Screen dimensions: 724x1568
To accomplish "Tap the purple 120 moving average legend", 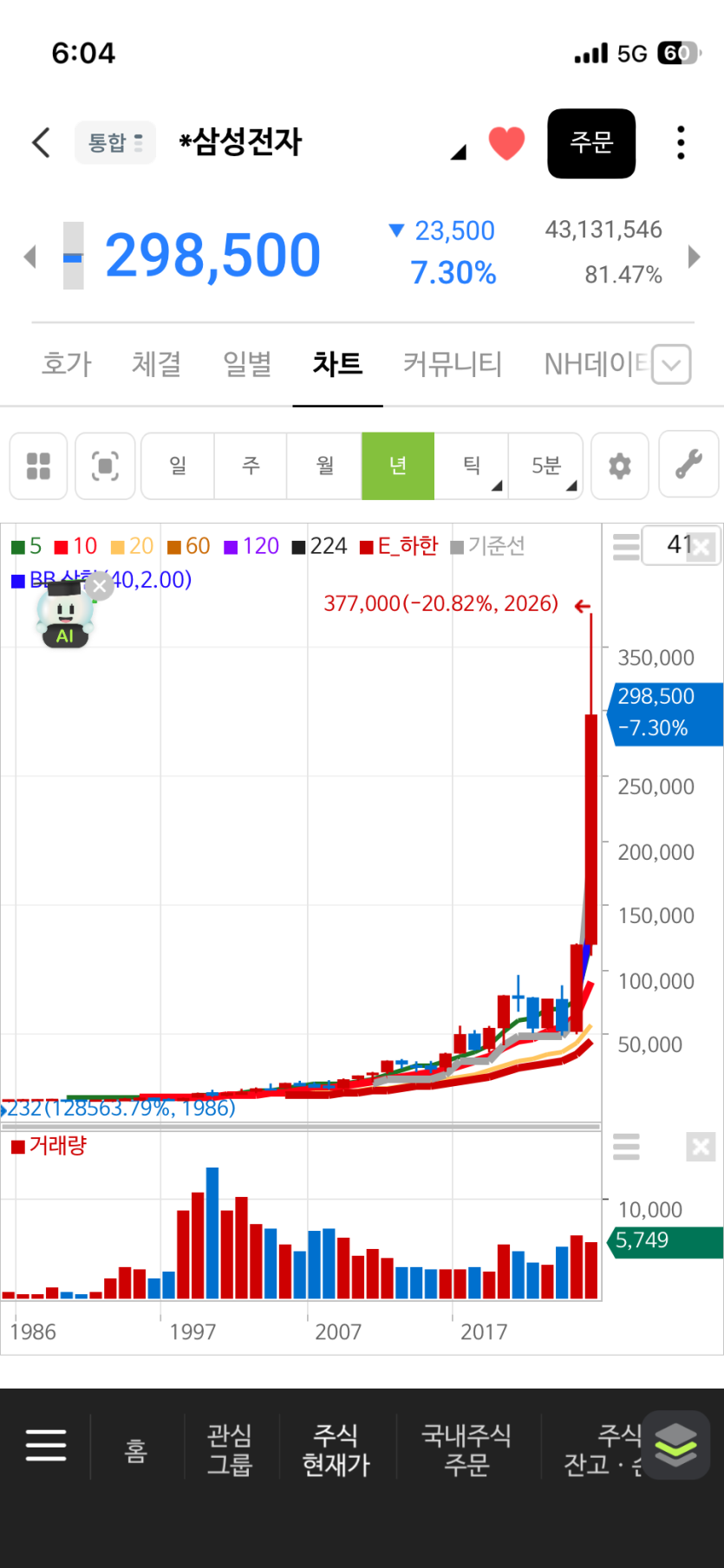I will click(251, 546).
